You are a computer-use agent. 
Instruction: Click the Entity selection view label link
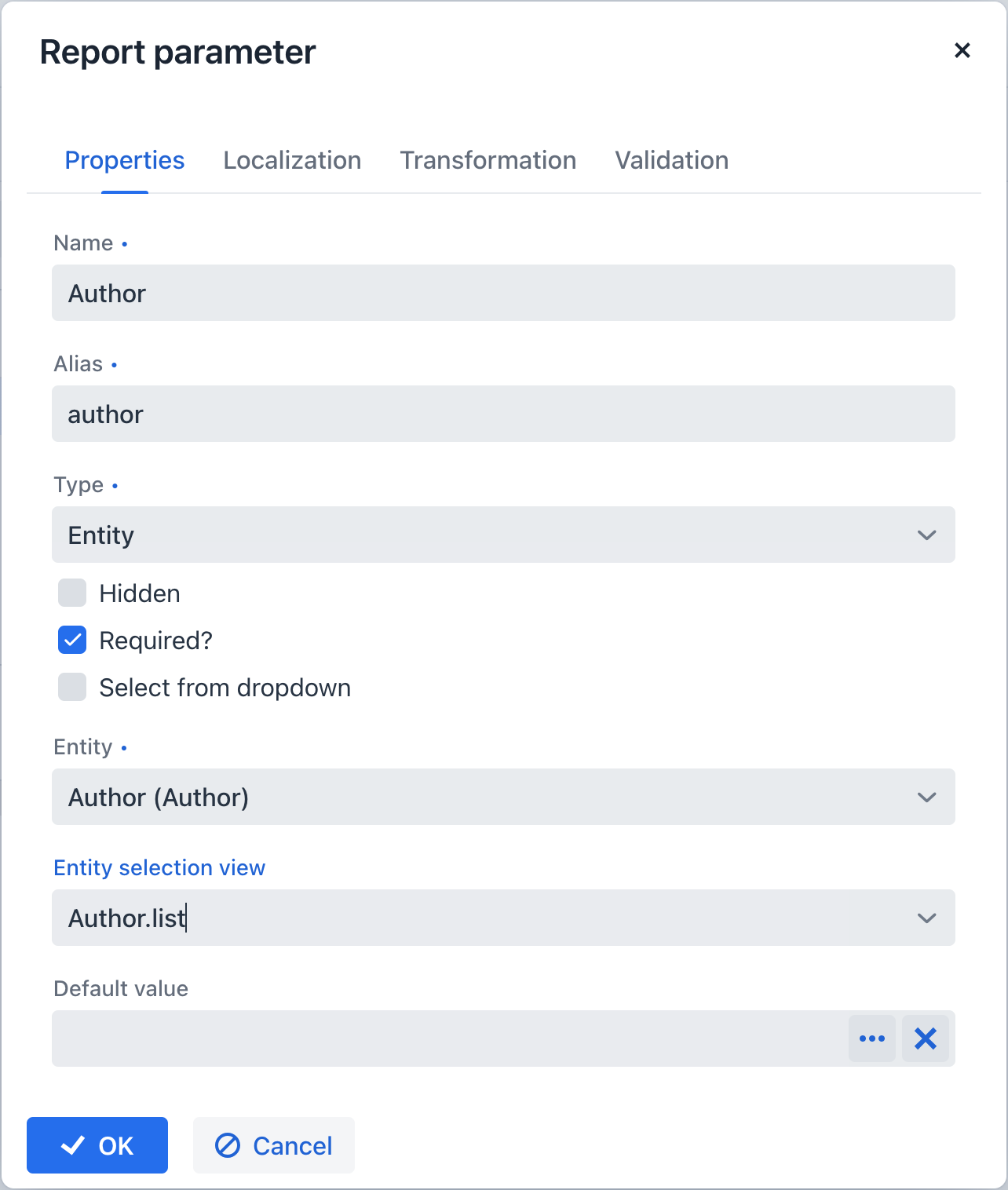point(159,868)
